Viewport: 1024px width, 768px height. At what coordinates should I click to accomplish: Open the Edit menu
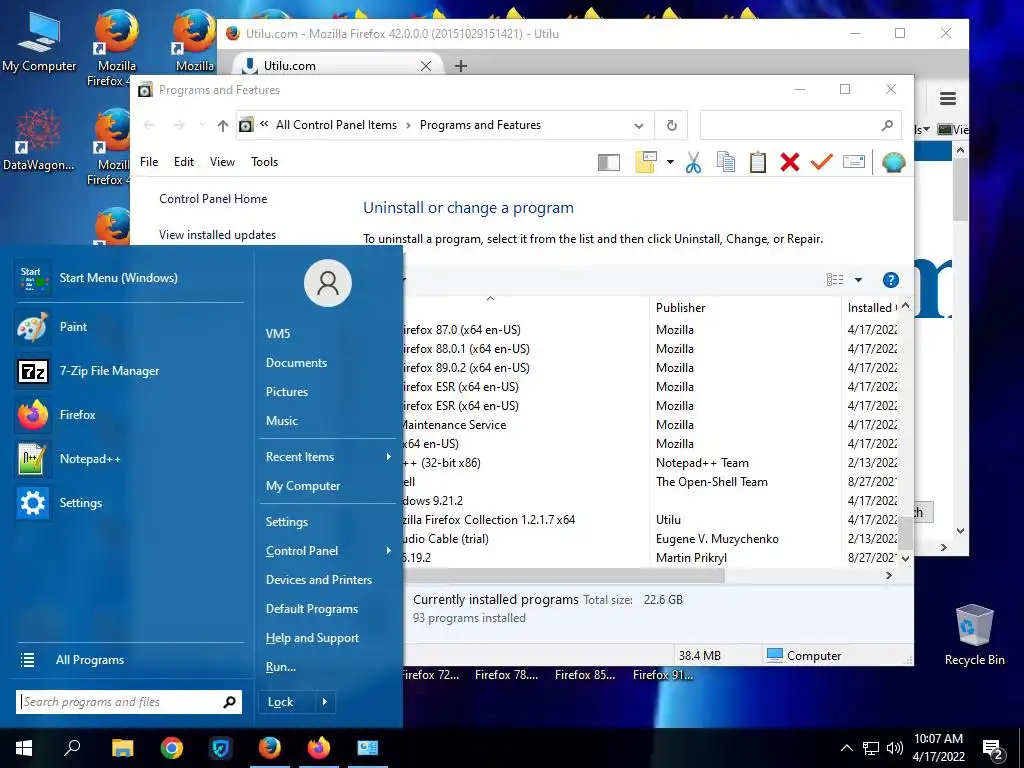click(184, 162)
